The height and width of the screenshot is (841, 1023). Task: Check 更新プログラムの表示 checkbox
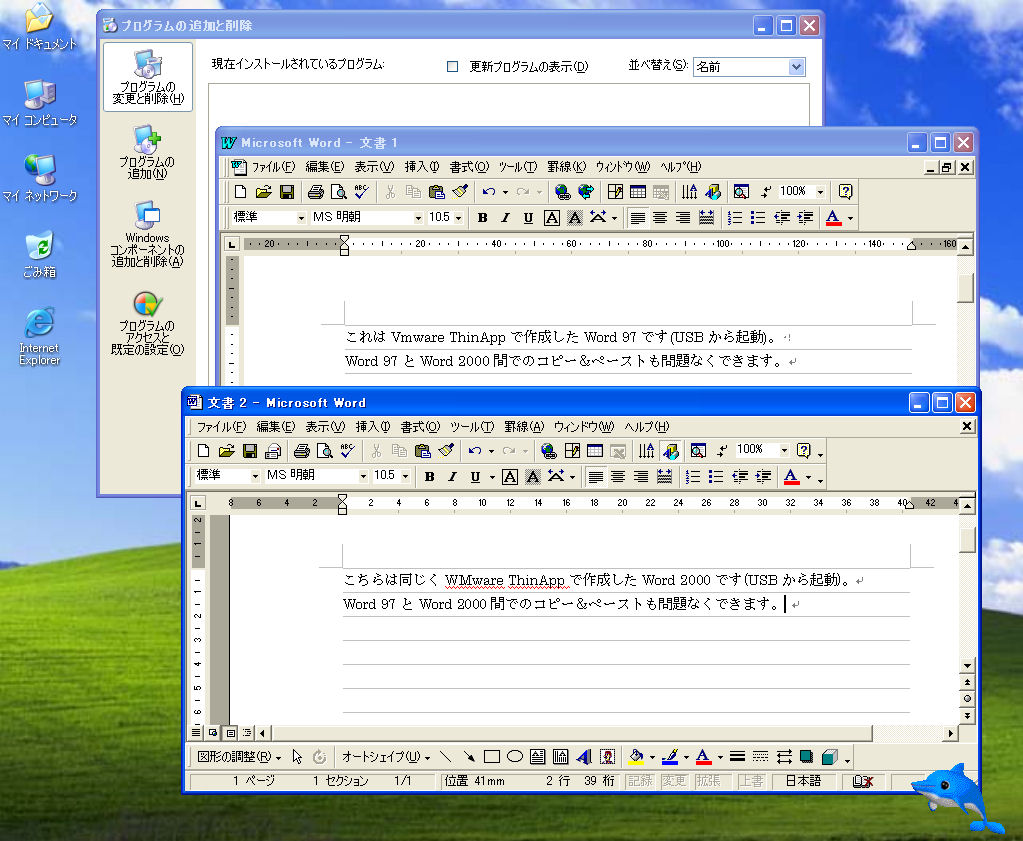(x=452, y=67)
